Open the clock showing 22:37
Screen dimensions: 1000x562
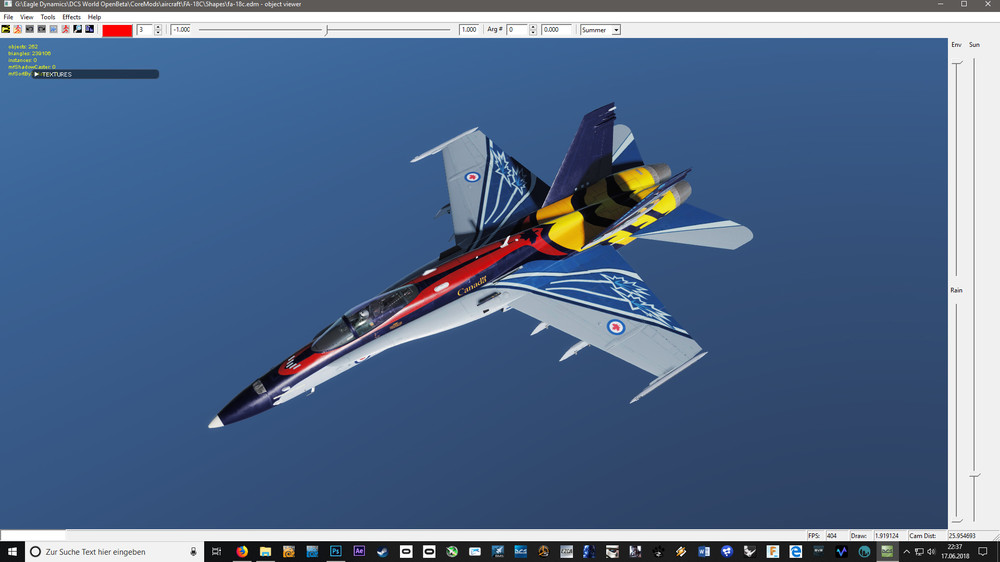click(955, 552)
